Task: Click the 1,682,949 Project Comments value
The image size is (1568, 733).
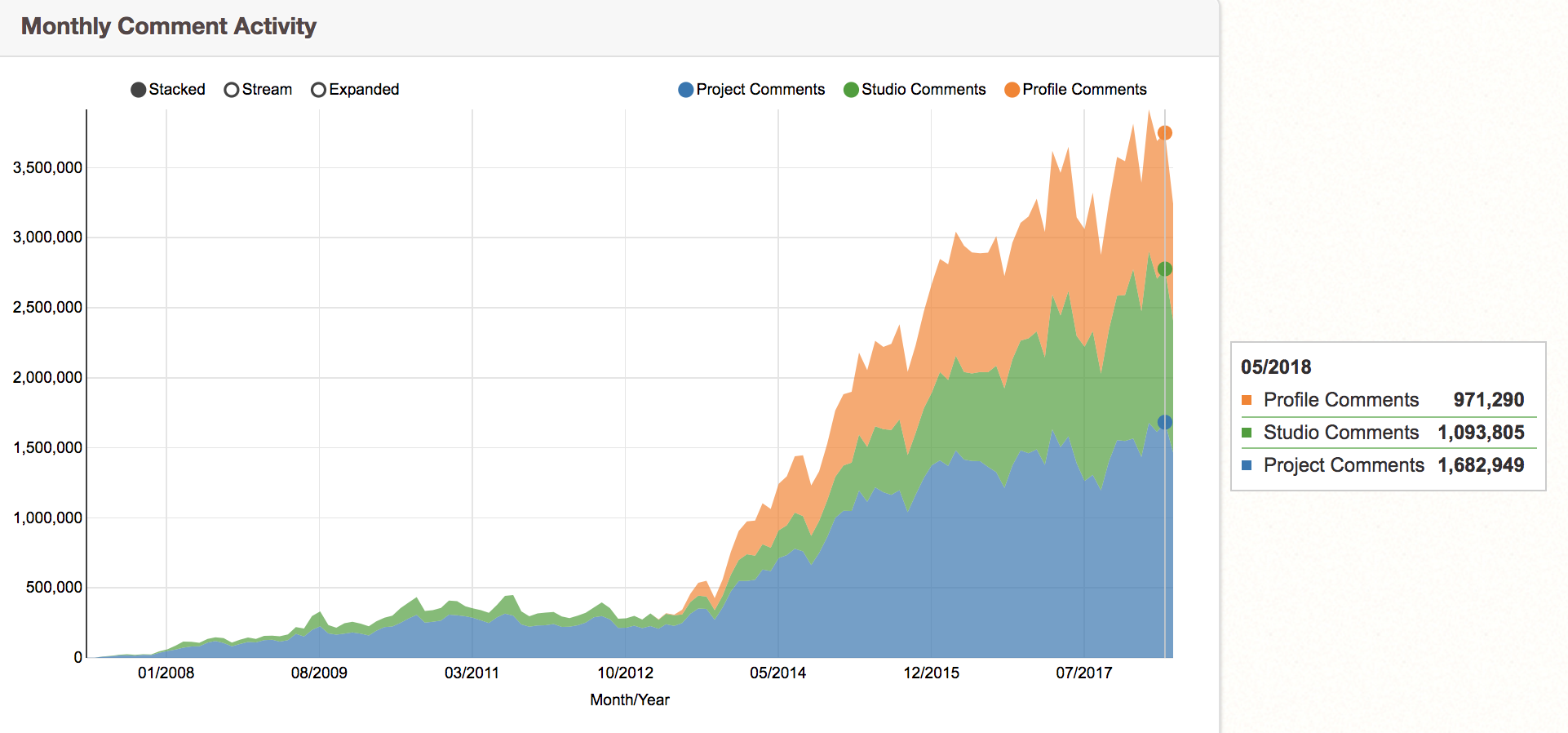Action: pos(1481,465)
